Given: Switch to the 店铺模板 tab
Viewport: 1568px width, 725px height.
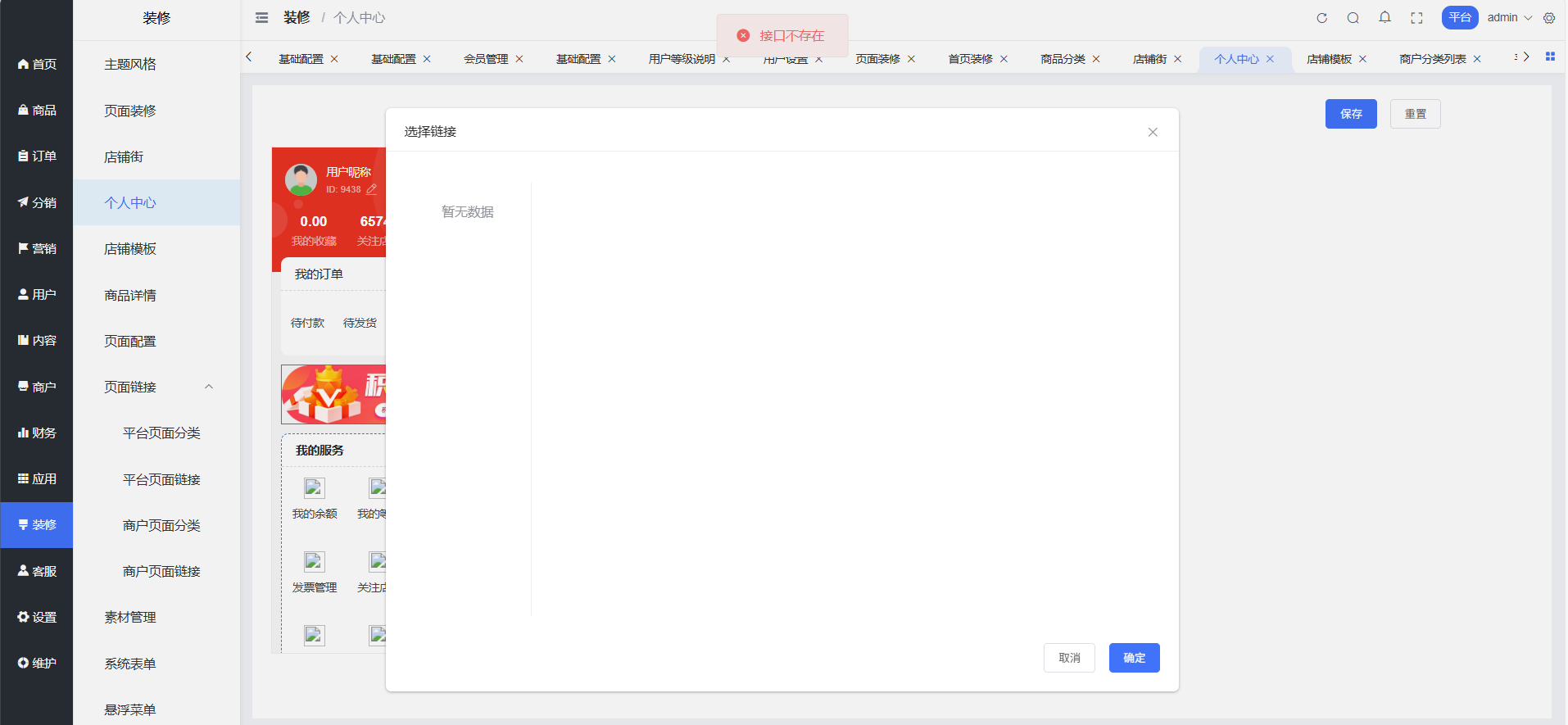Looking at the screenshot, I should click(1329, 59).
